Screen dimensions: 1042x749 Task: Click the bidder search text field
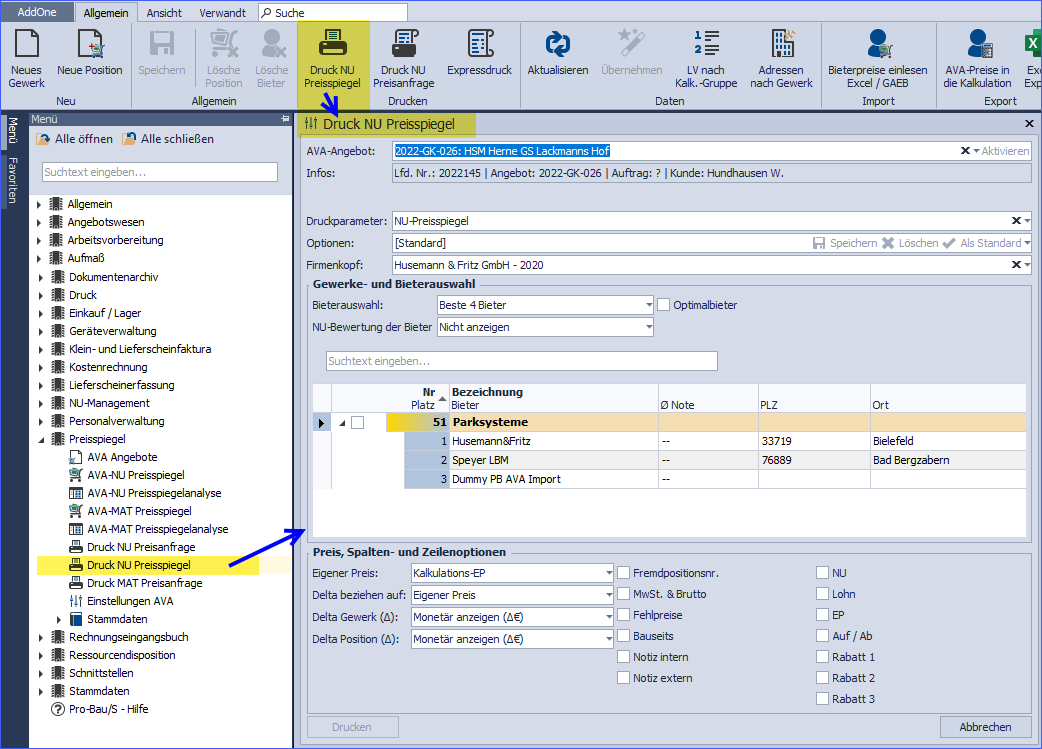click(521, 361)
